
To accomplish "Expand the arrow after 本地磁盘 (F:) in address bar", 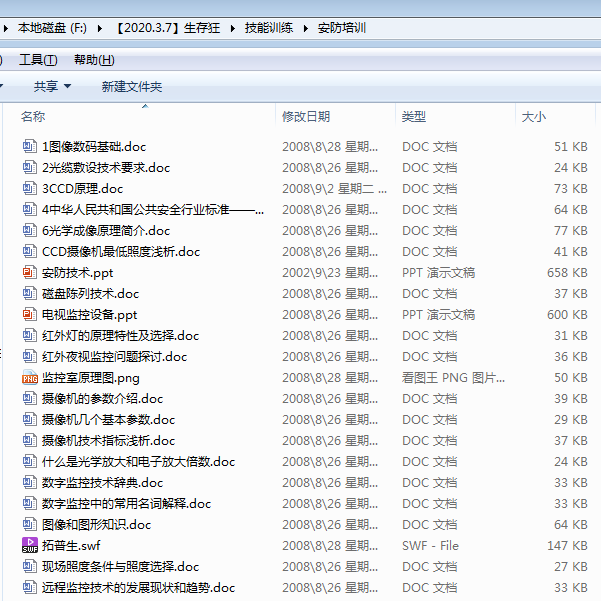I will coord(100,28).
